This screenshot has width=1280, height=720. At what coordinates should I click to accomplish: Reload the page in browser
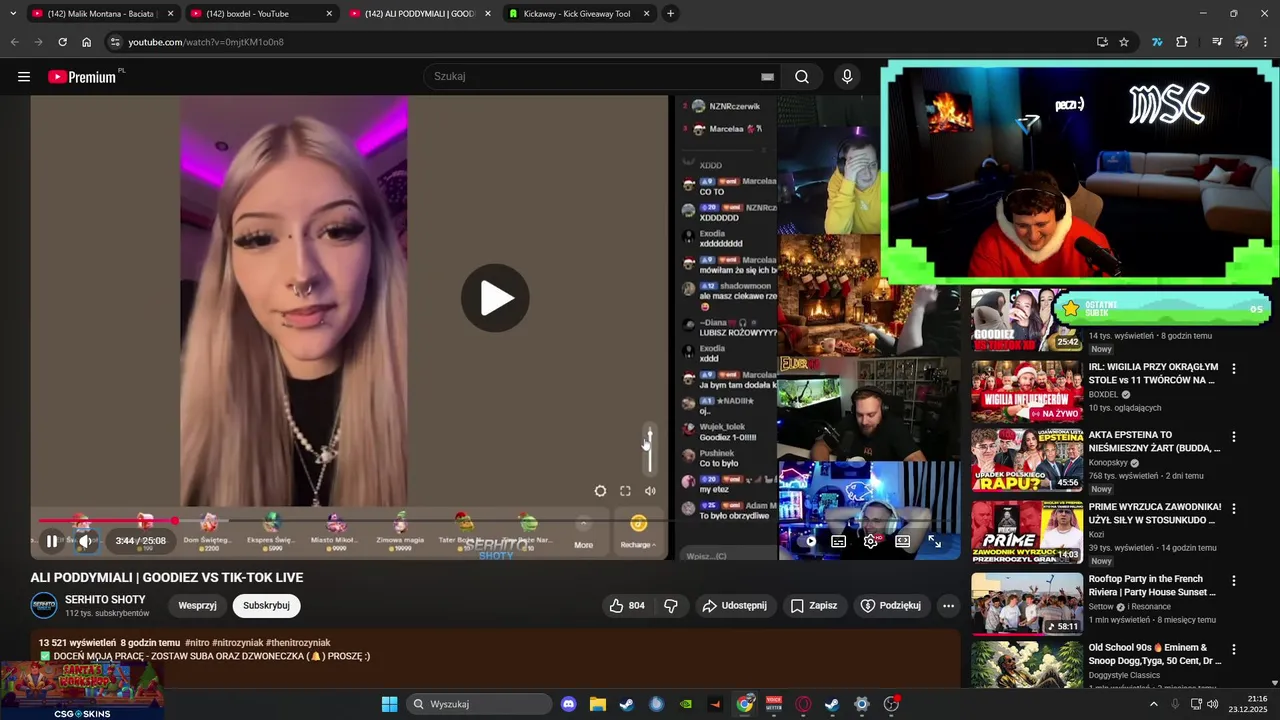[62, 42]
